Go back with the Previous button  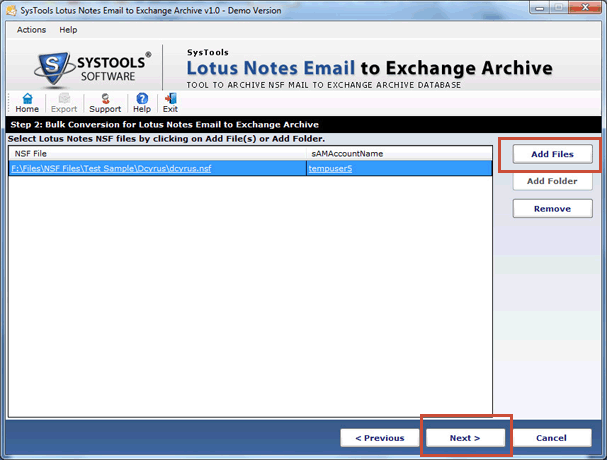coord(380,438)
